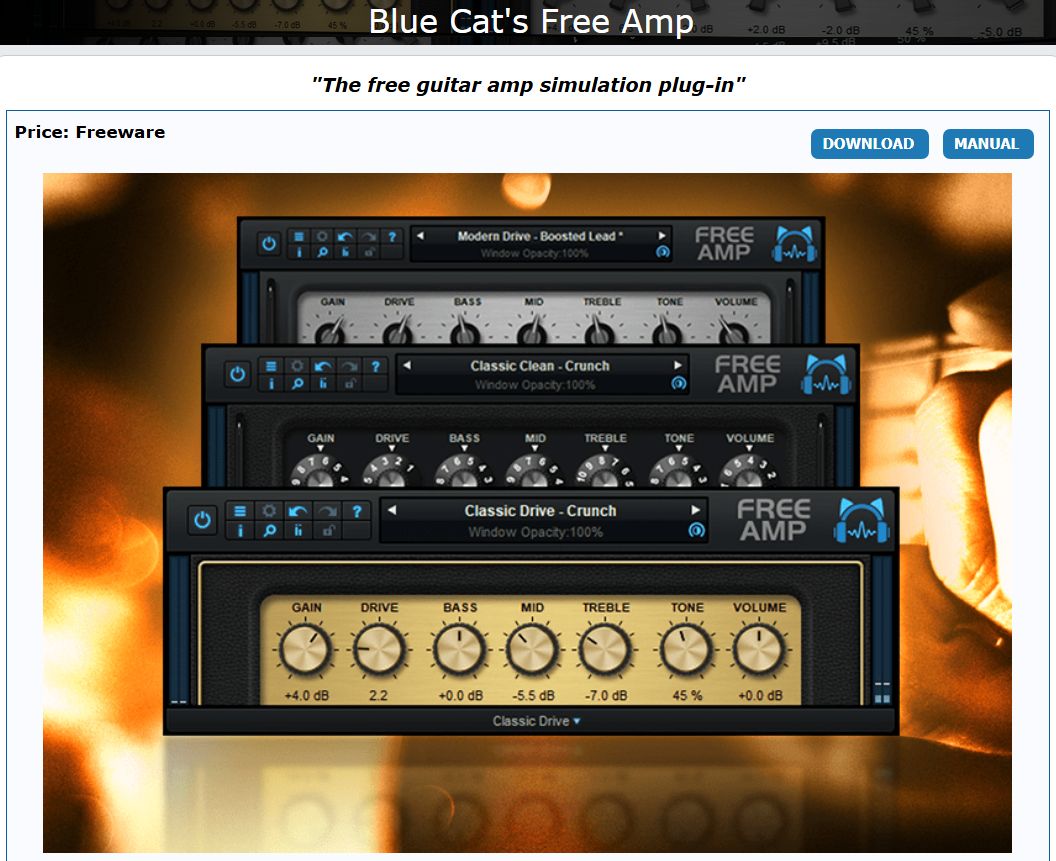This screenshot has height=861, width=1056.
Task: Click redo arrow on Classic Clean amp
Action: [350, 366]
